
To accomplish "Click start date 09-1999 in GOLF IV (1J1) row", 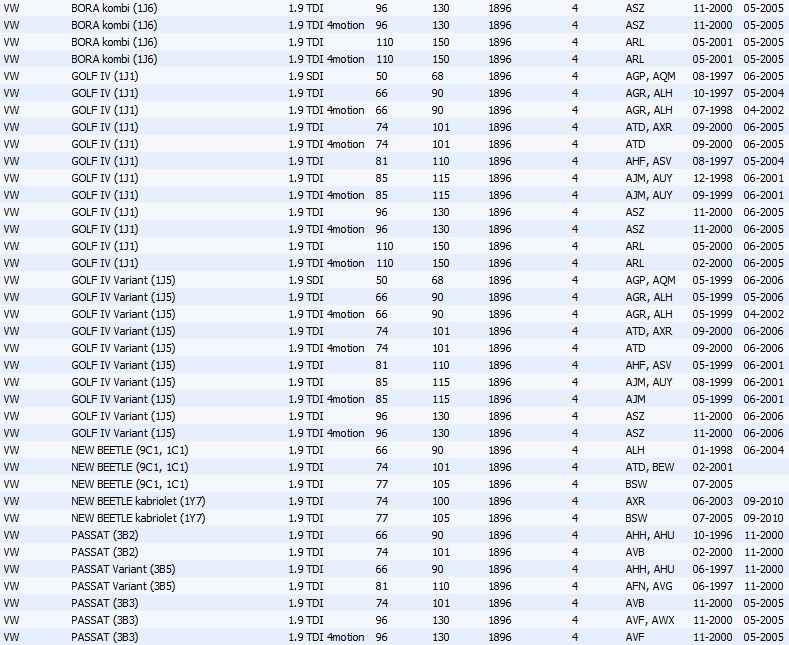I will point(712,195).
